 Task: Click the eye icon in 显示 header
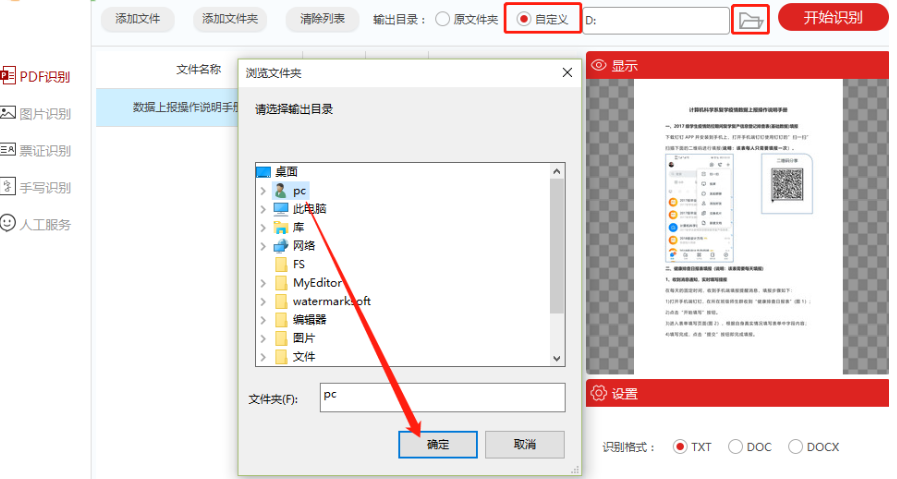[x=598, y=65]
